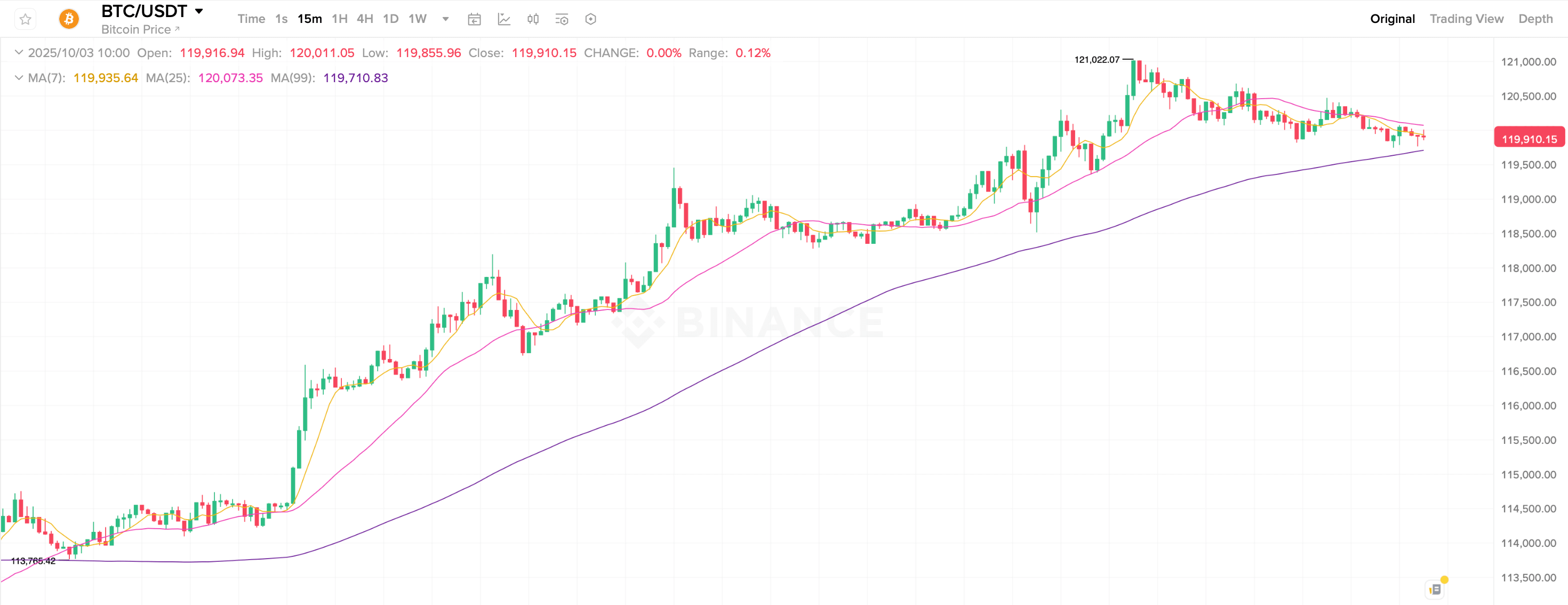This screenshot has width=1568, height=605.
Task: Open the news feed icon on chart
Action: click(x=1435, y=589)
